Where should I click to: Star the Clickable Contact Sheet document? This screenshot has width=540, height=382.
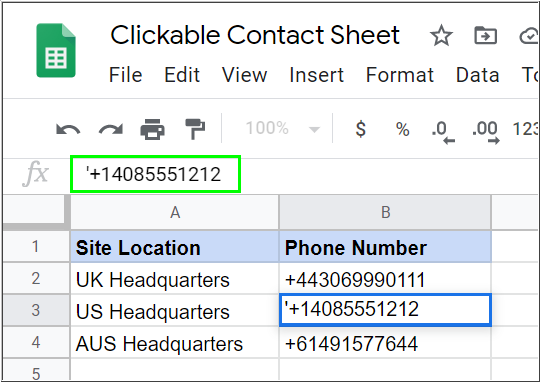point(441,35)
